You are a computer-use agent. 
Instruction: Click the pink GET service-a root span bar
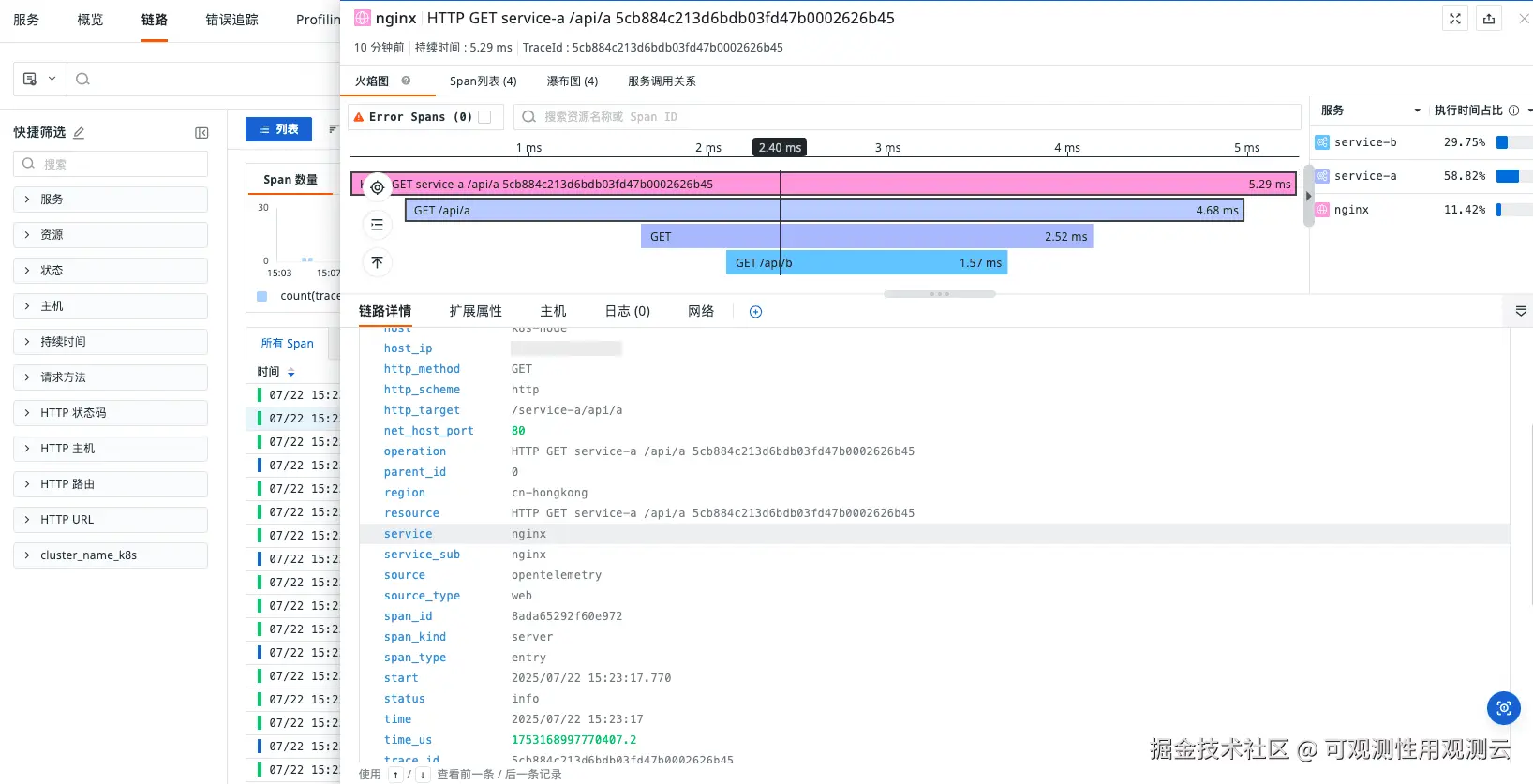click(824, 185)
